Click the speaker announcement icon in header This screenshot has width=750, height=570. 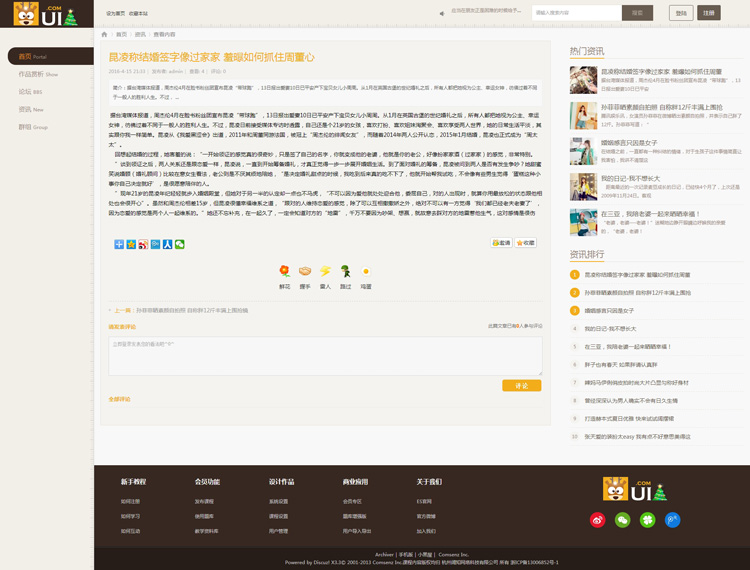[x=442, y=13]
